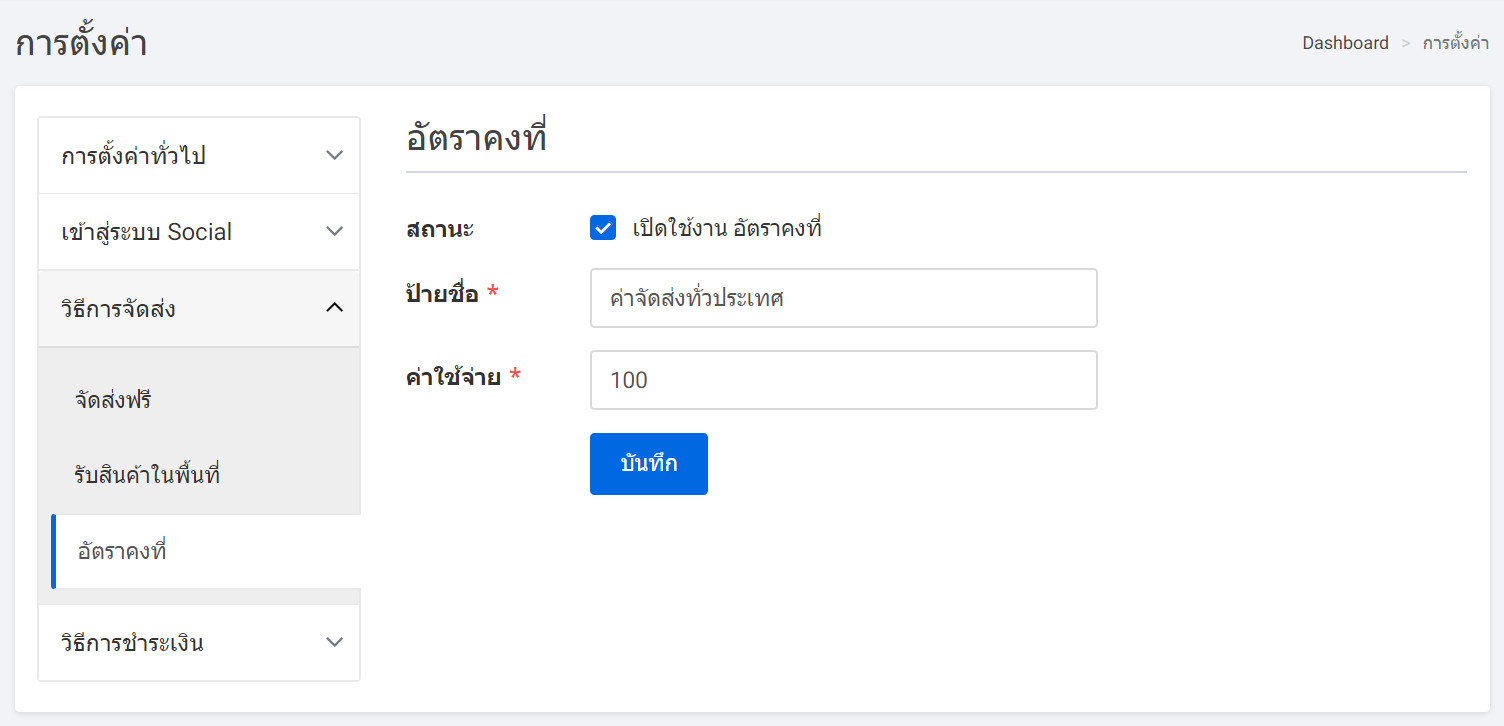Click the เปิดใช้งาน อัตราคงที่ checkbox label

click(727, 228)
